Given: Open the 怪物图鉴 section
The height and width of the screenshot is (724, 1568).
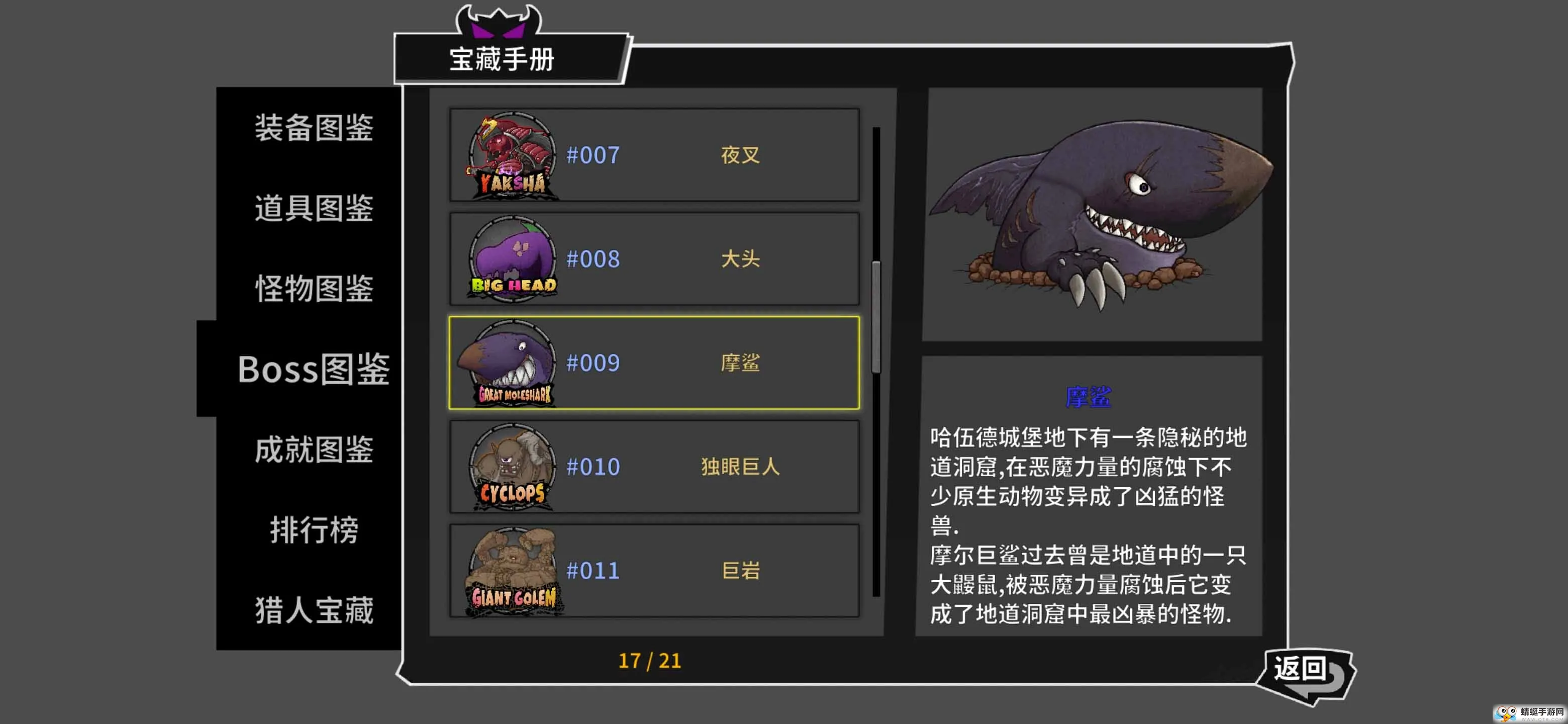Looking at the screenshot, I should [314, 289].
